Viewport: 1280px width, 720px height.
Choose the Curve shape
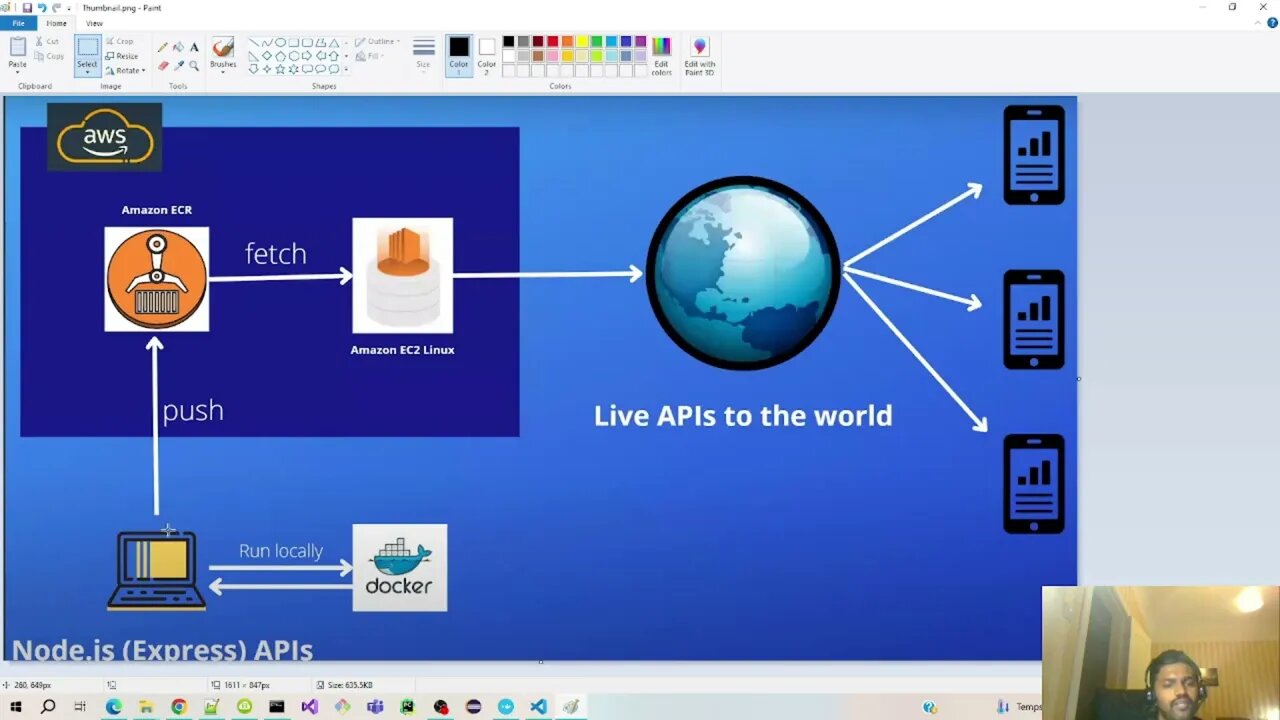click(x=267, y=42)
